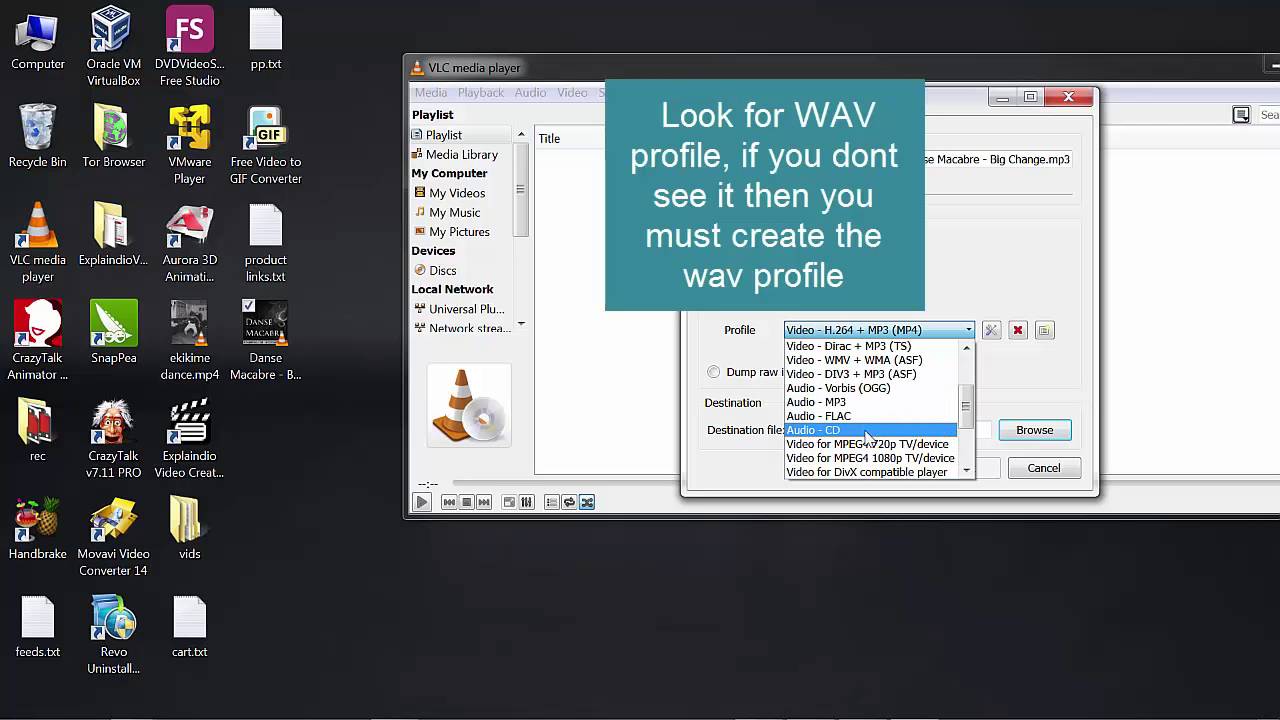Open Movavi Video Converter 14 icon
The image size is (1280, 720).
(x=113, y=537)
